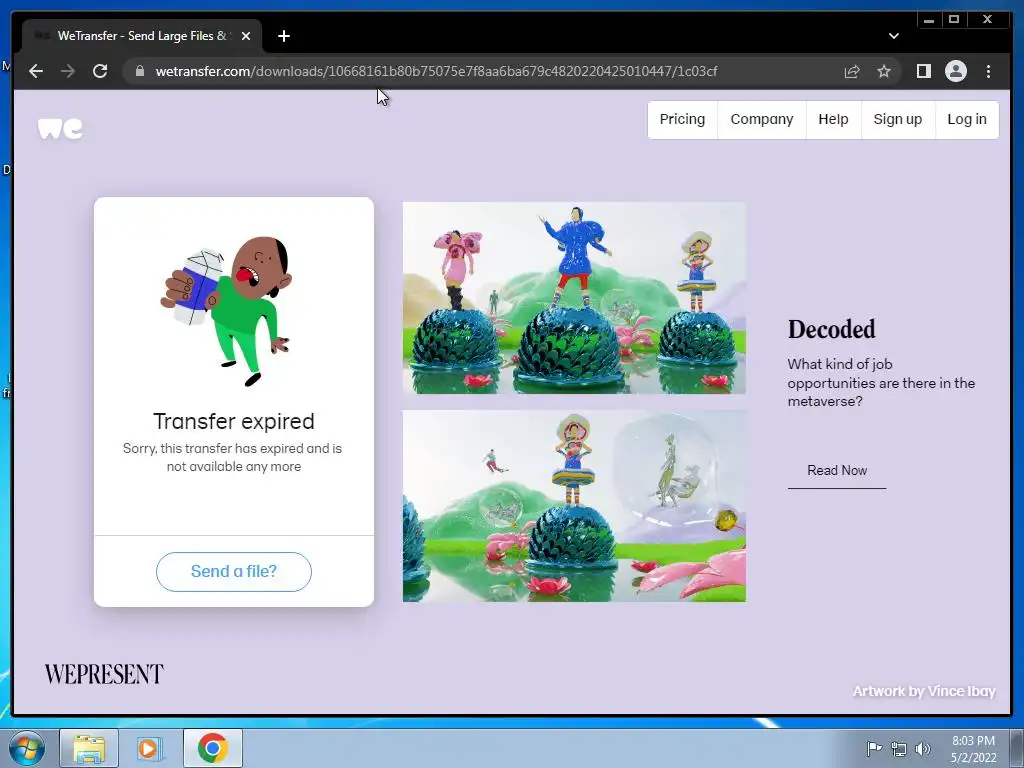Reload the WeTransfer page
The height and width of the screenshot is (768, 1024).
[x=100, y=71]
